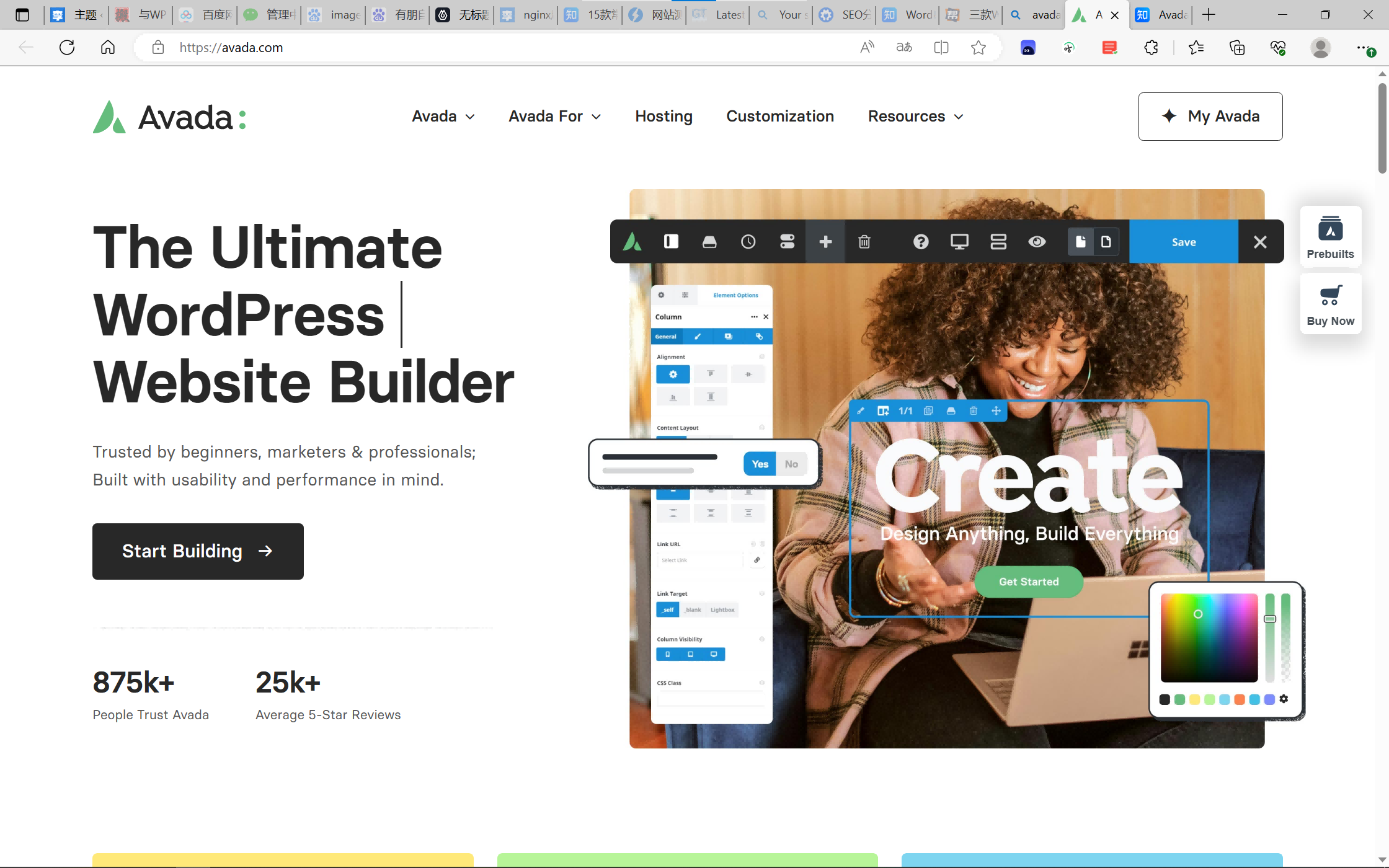Switch to the Word browser tab
This screenshot has width=1389, height=868.
(908, 15)
